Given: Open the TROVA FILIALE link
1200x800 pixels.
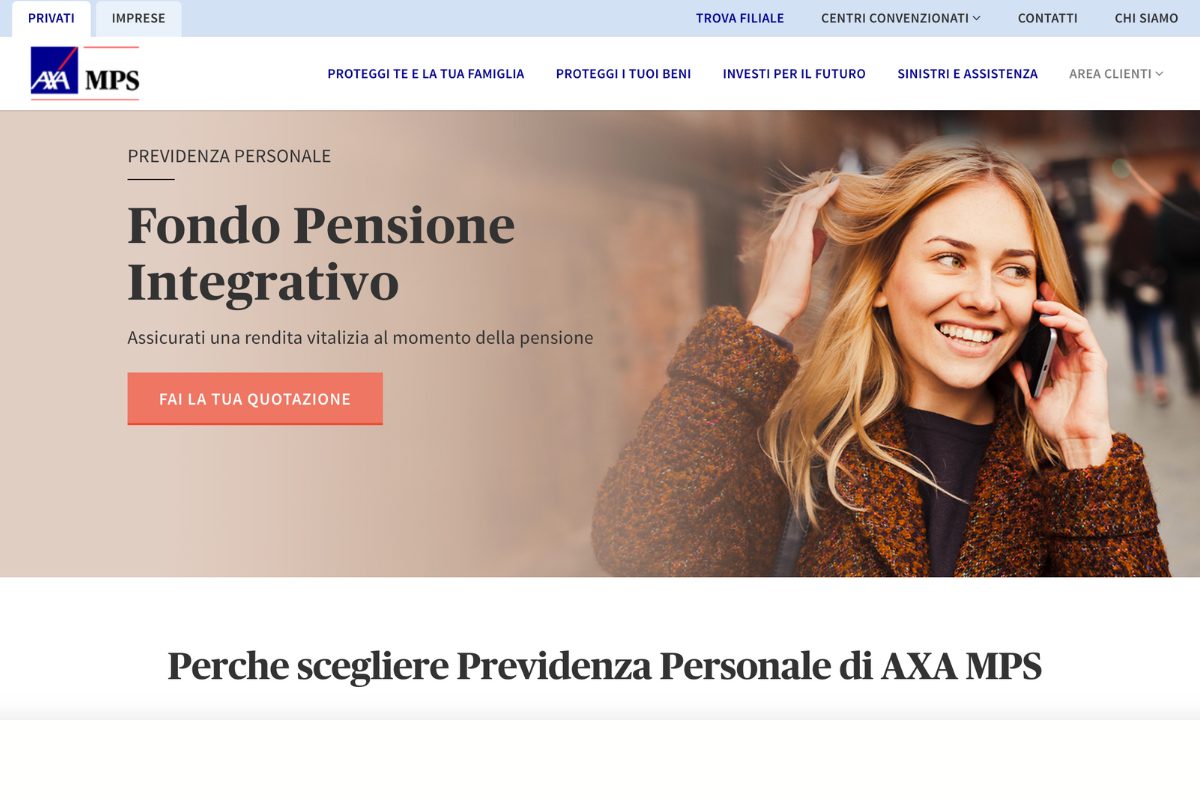Looking at the screenshot, I should coord(740,18).
